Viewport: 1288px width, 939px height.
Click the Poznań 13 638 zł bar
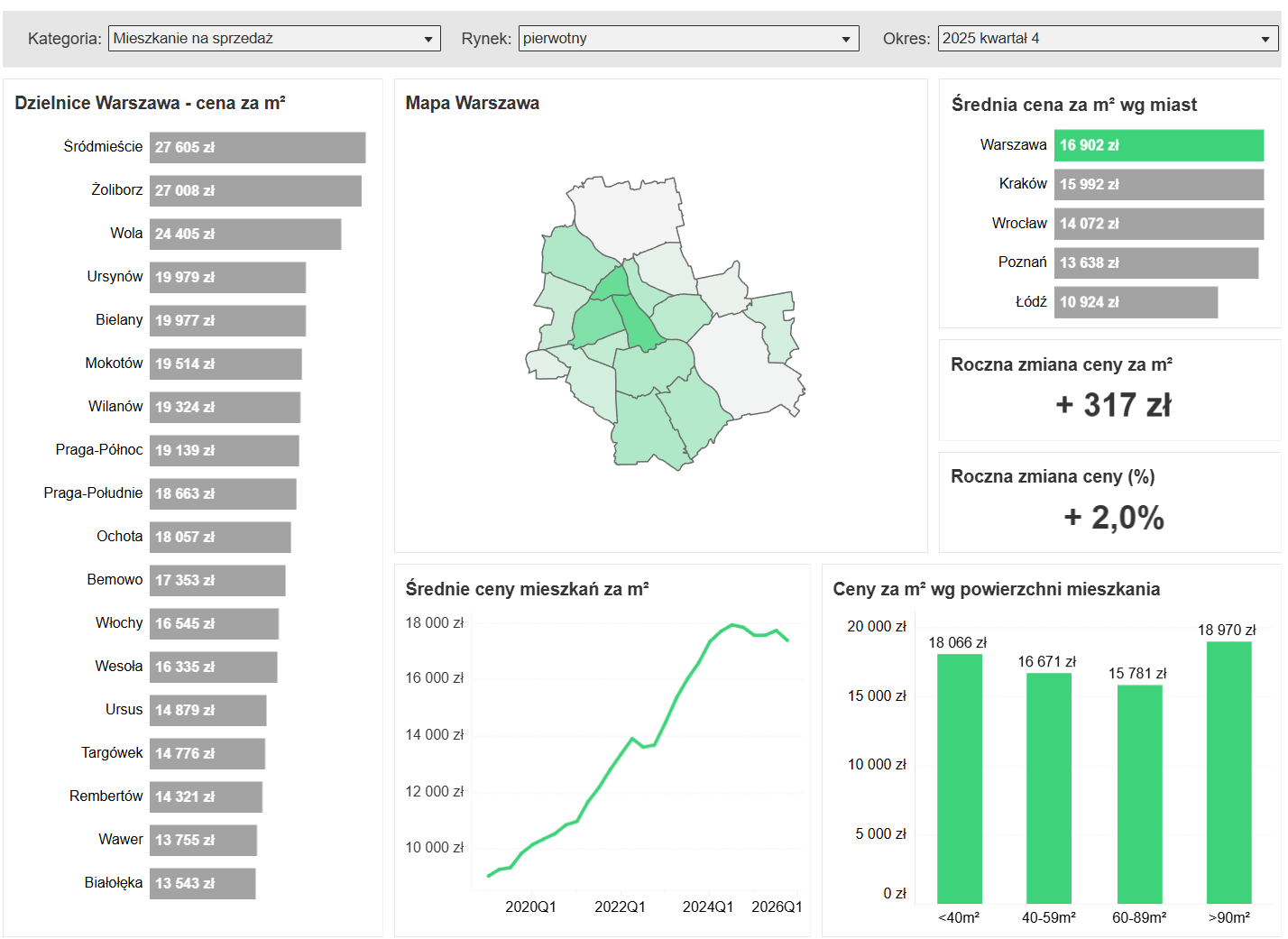(x=1155, y=263)
